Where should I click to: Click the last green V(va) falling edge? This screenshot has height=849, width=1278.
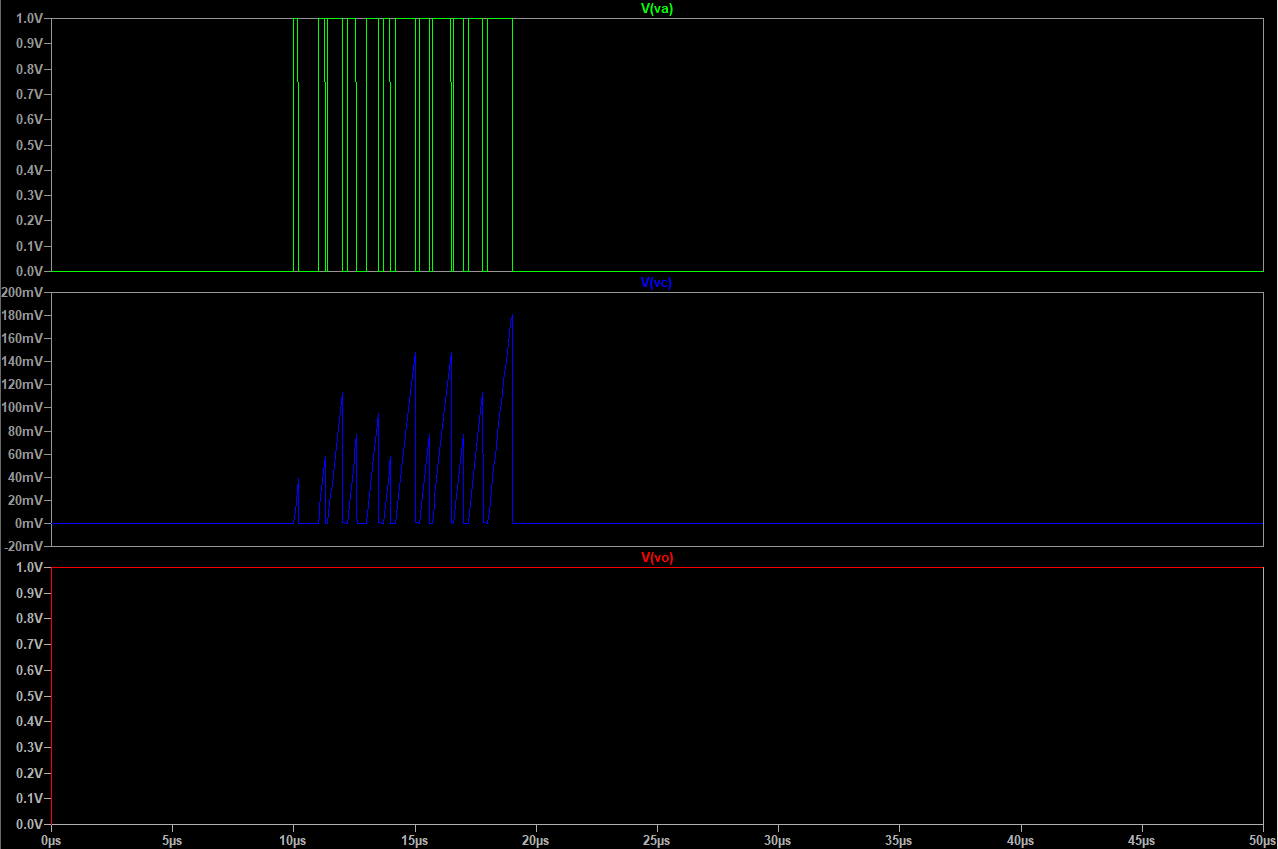coord(513,150)
